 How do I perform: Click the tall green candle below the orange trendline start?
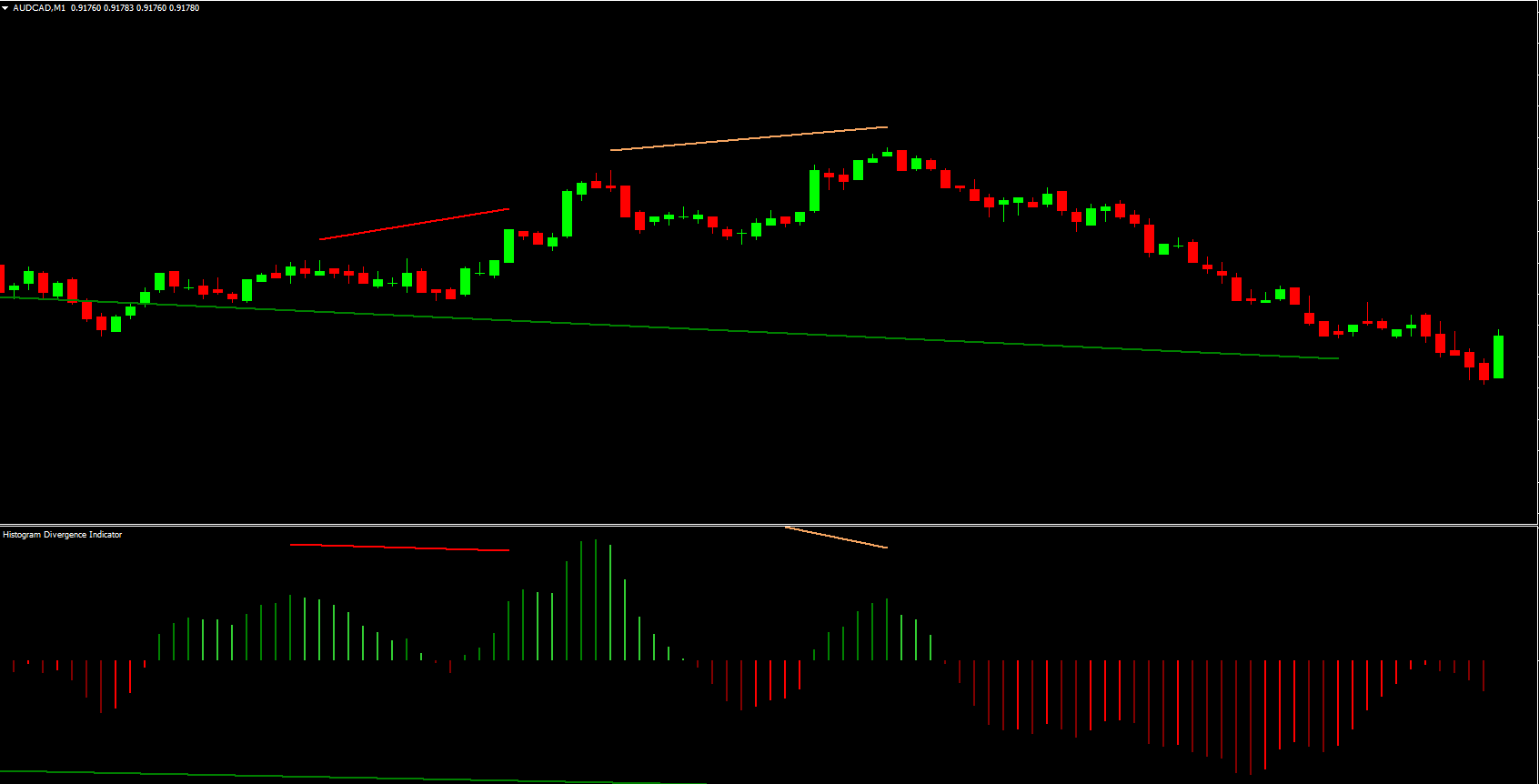567,214
